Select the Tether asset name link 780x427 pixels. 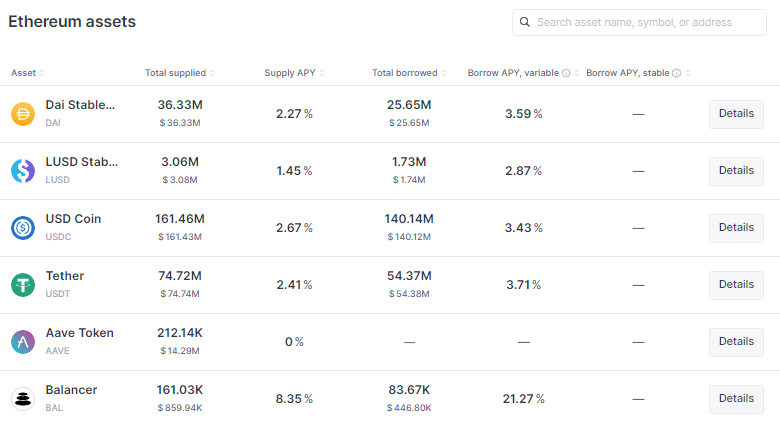(65, 276)
